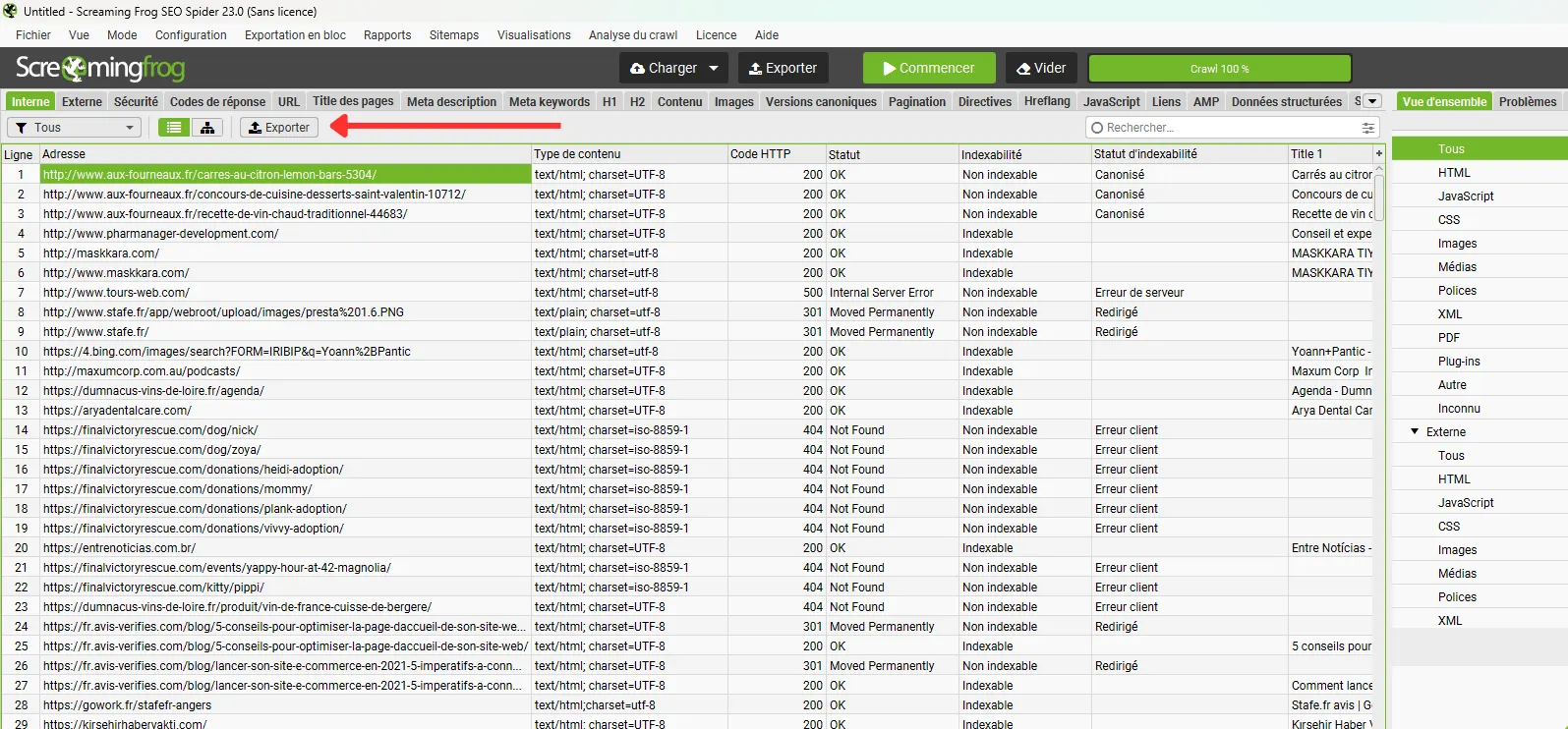
Task: Select the www.tours-web.com address row
Action: point(285,293)
